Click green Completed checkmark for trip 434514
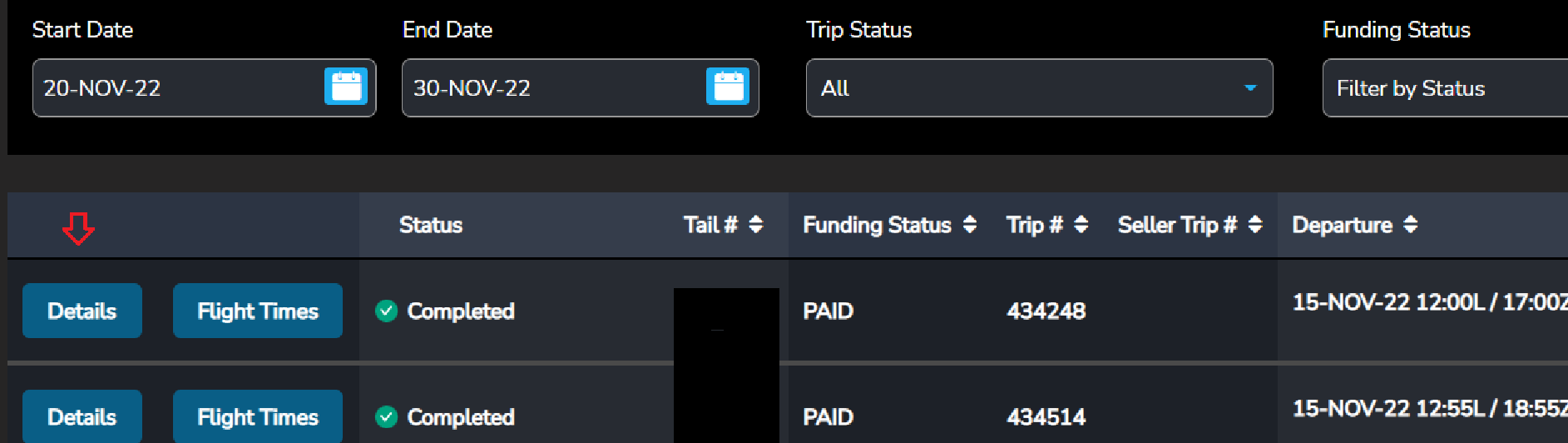This screenshot has height=443, width=1568. coord(386,416)
